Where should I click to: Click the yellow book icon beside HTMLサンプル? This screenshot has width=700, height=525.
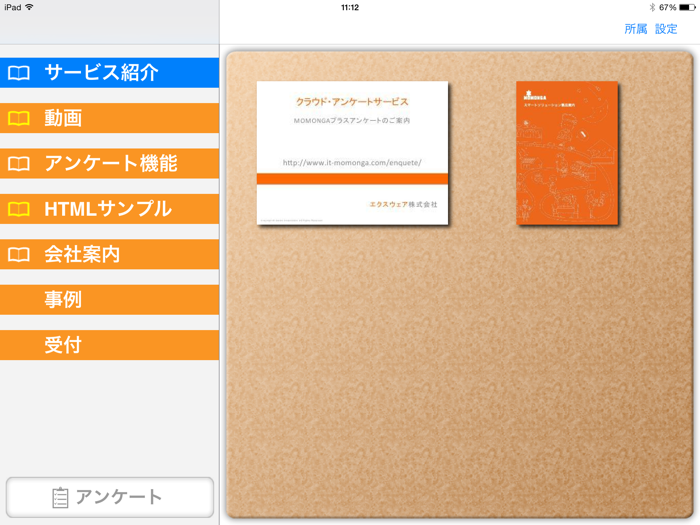19,209
